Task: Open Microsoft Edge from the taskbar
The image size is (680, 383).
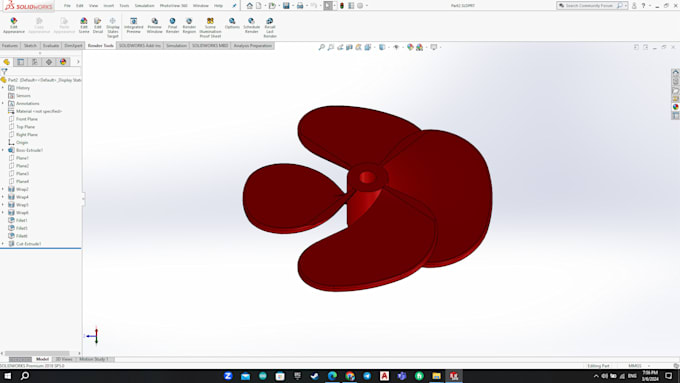Action: coord(332,376)
